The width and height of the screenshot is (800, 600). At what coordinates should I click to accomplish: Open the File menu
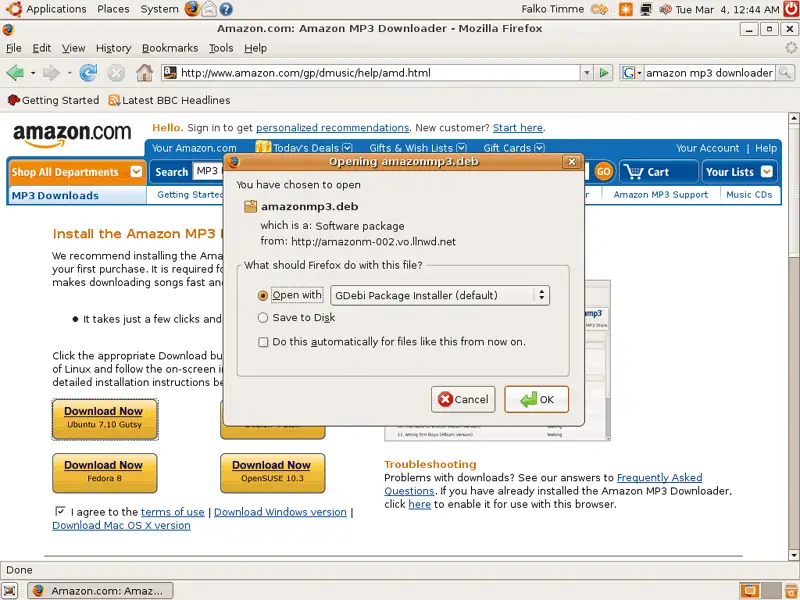click(x=14, y=48)
